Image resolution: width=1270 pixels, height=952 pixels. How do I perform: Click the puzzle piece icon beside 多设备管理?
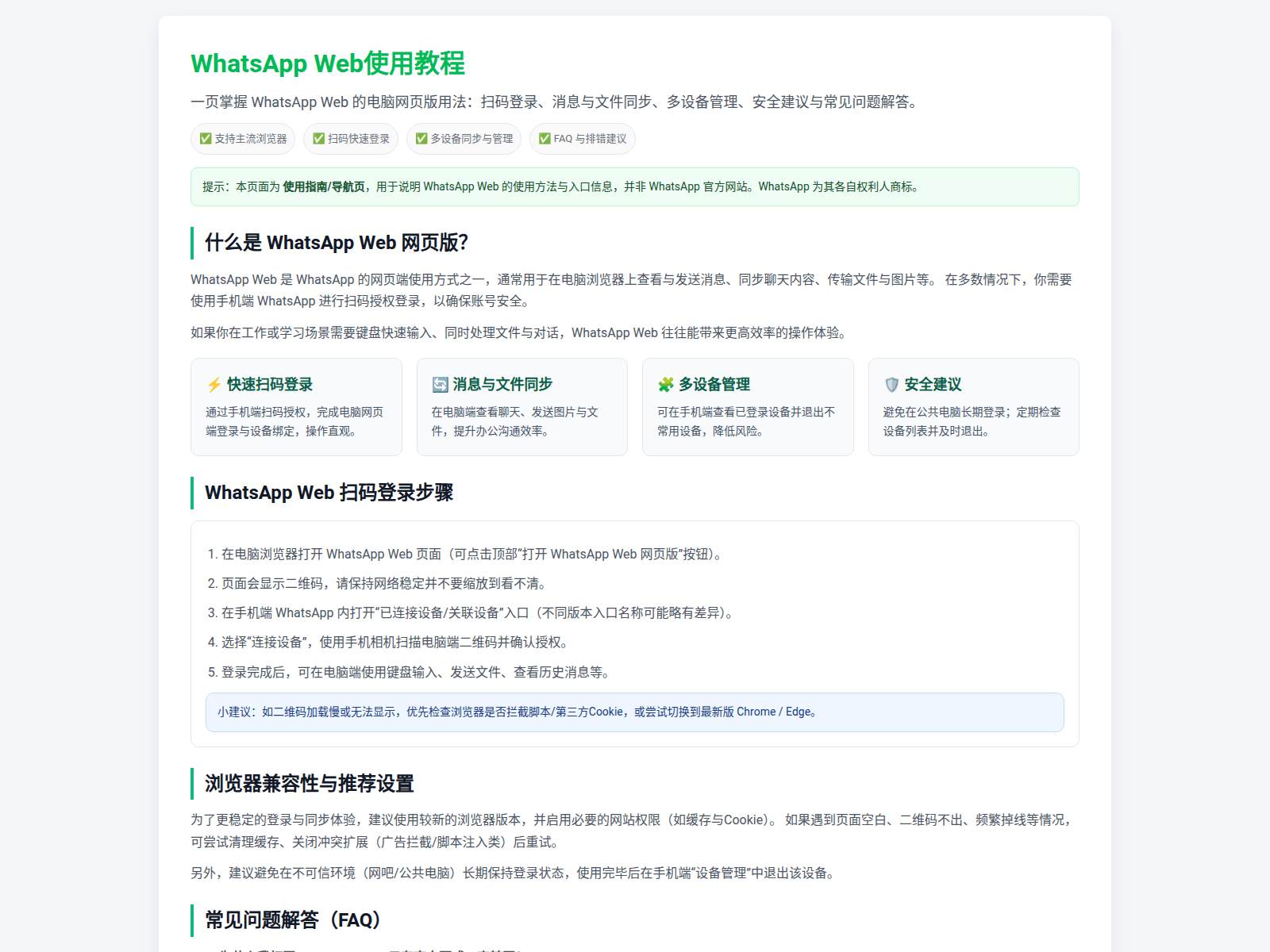666,385
